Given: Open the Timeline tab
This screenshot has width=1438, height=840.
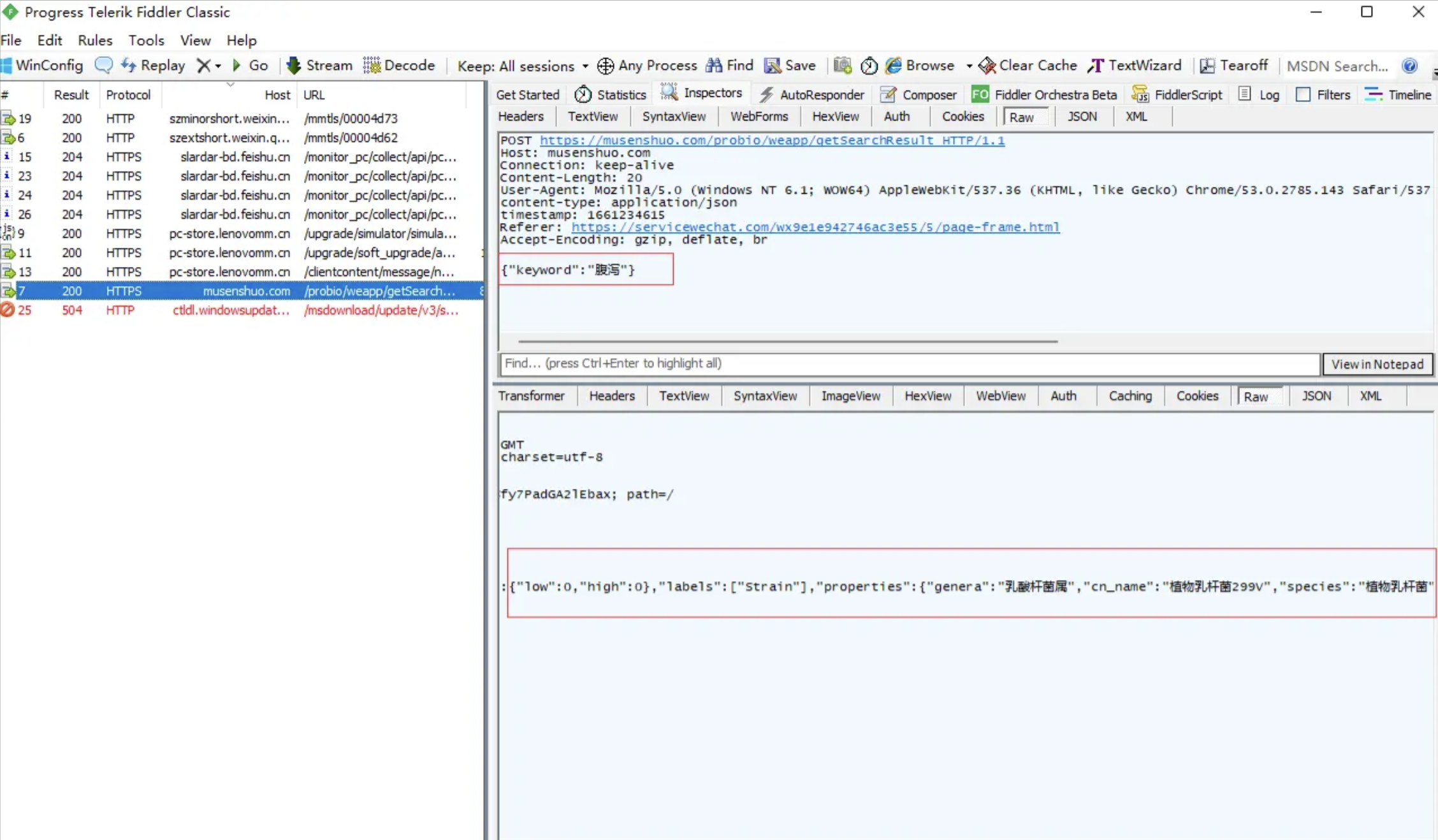Looking at the screenshot, I should 1398,94.
